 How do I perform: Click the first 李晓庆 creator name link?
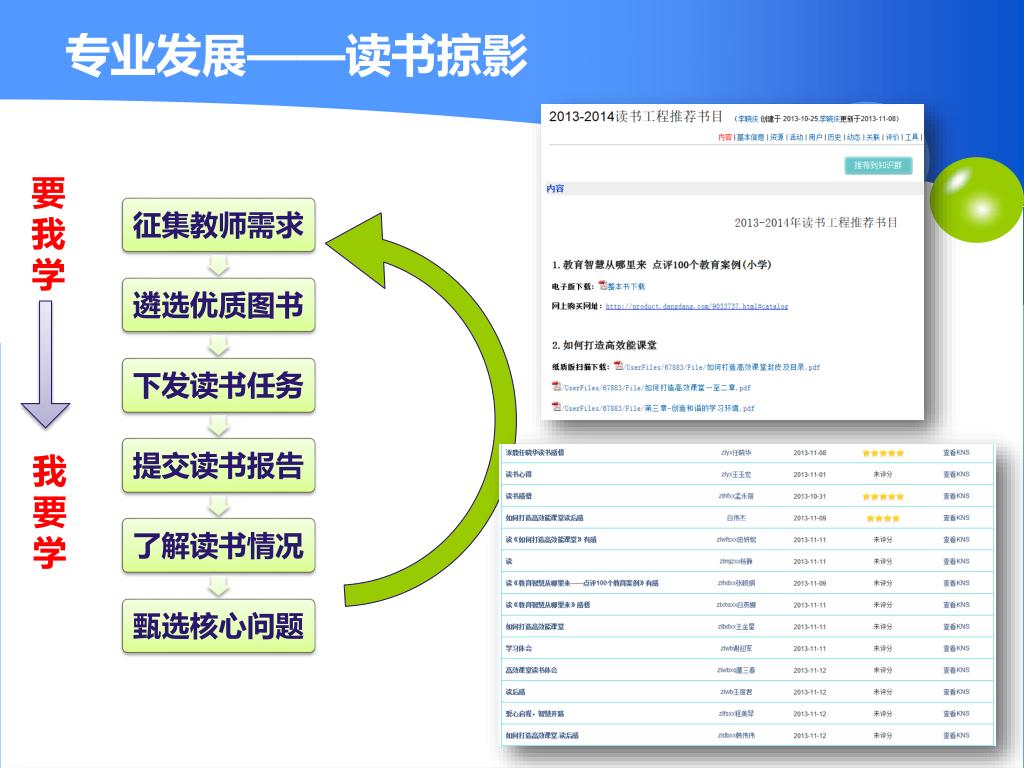click(x=748, y=119)
